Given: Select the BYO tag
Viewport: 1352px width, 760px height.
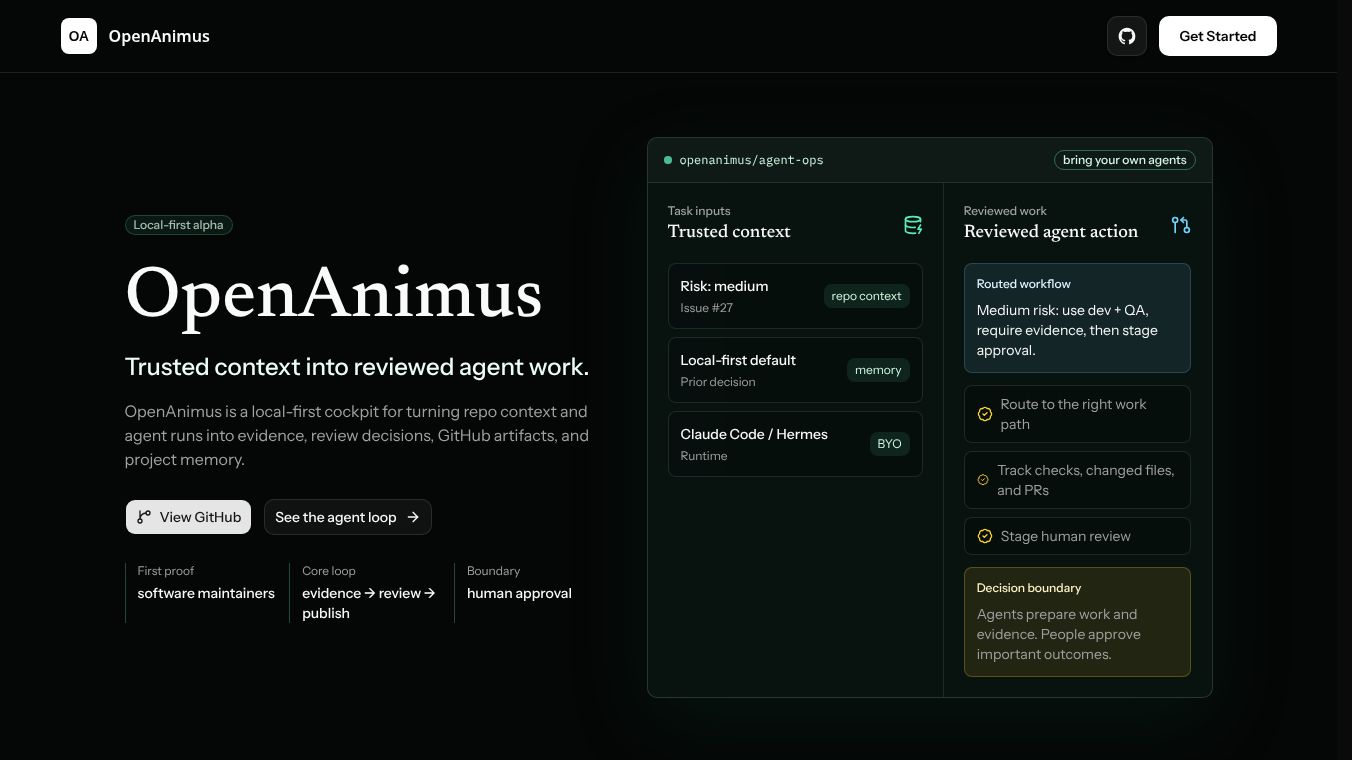Looking at the screenshot, I should pos(889,444).
